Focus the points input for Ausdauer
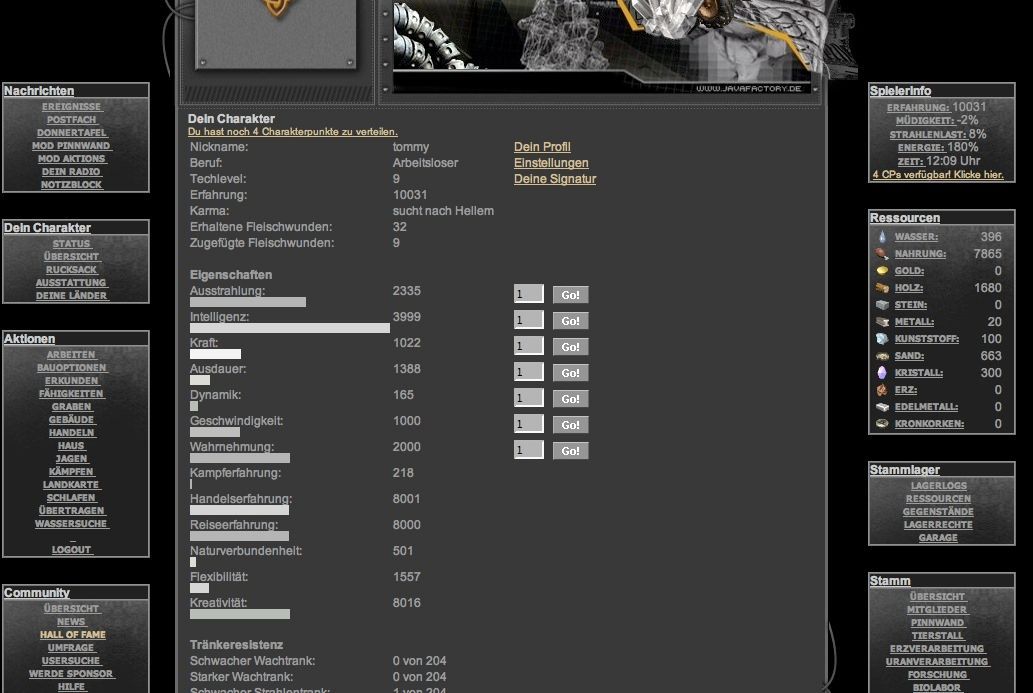Image resolution: width=1033 pixels, height=693 pixels. 529,372
